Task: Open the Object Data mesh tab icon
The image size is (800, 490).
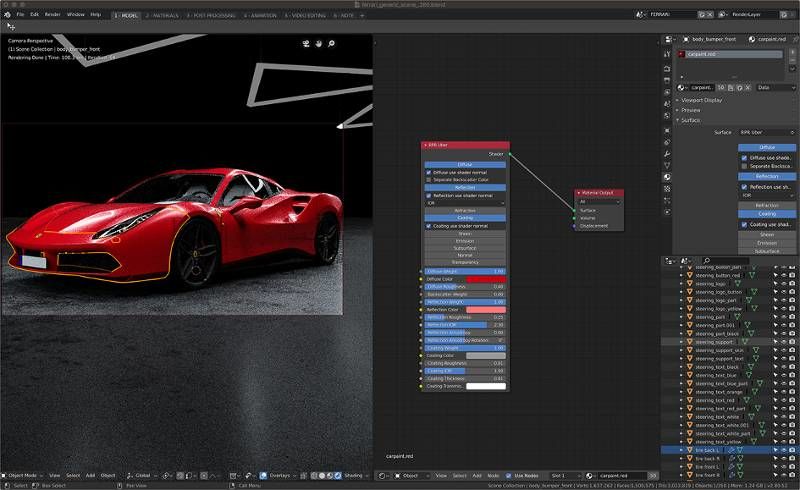Action: [667, 165]
